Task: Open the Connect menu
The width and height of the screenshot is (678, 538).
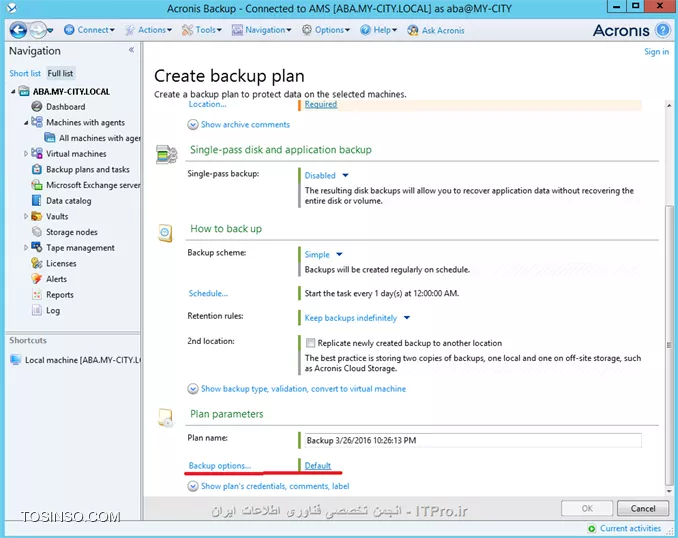Action: (90, 30)
